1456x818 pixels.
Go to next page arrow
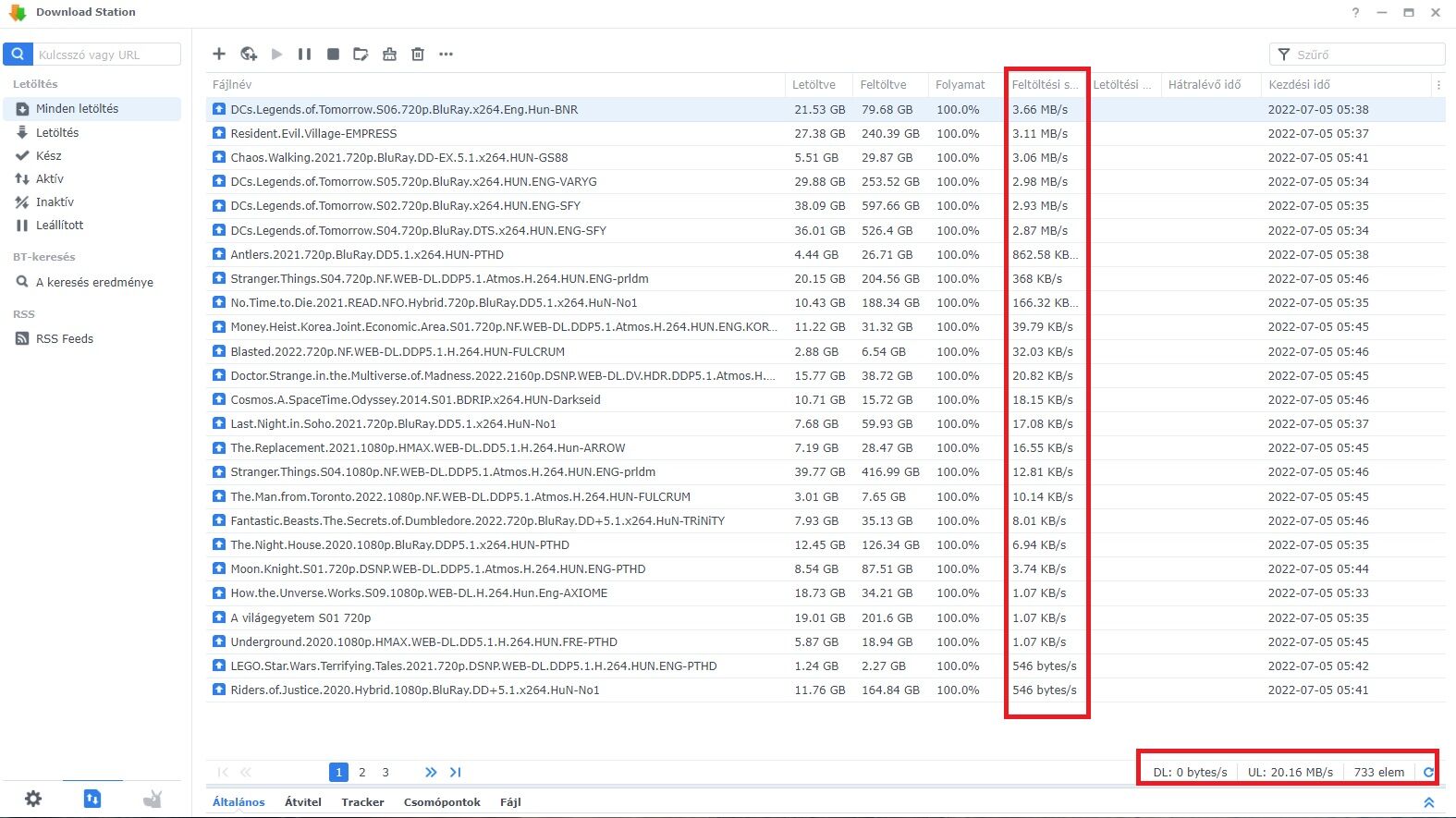pos(431,772)
